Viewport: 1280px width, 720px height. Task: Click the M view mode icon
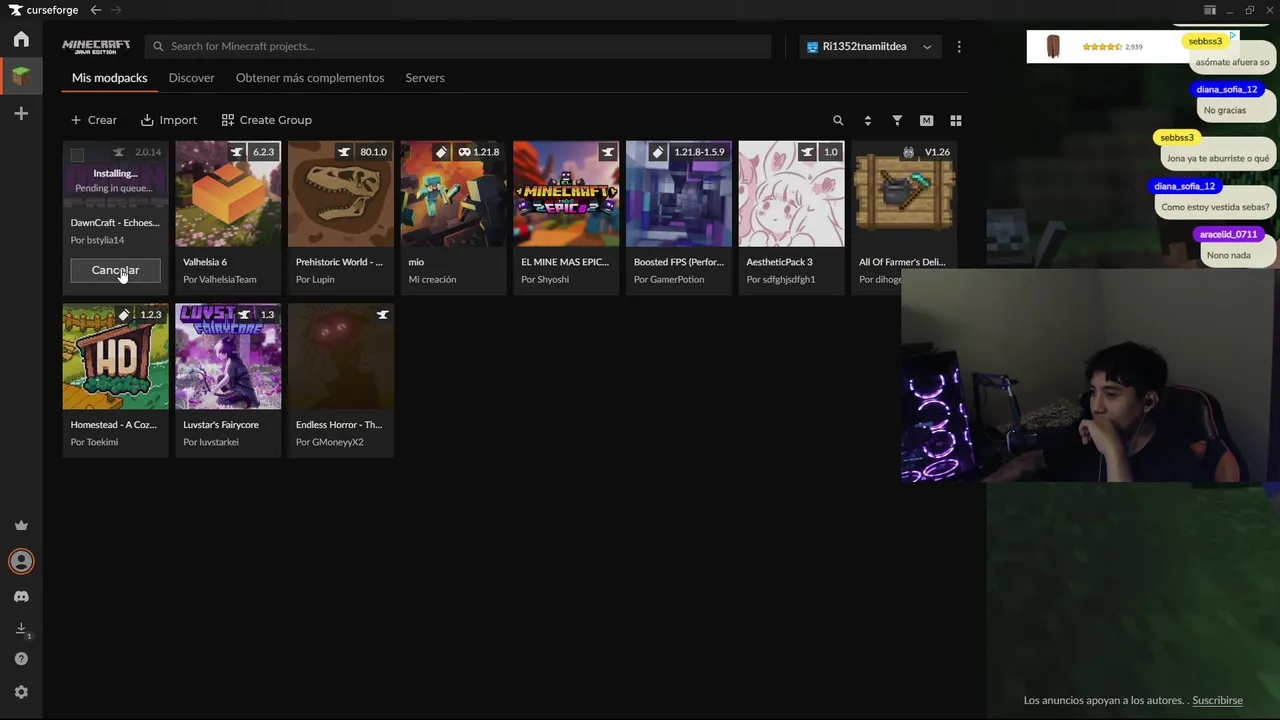(x=926, y=120)
